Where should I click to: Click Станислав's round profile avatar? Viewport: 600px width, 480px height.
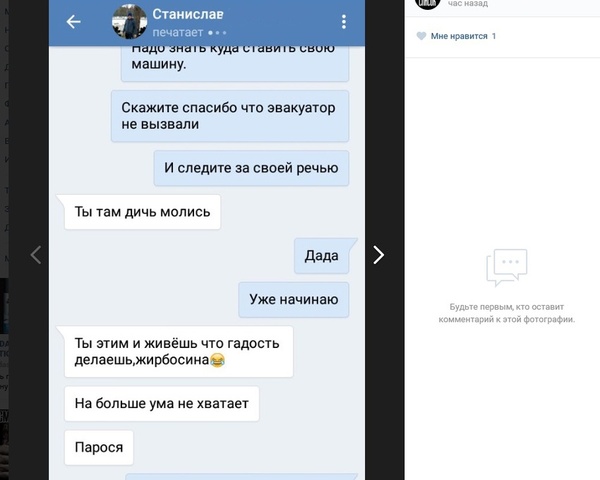coord(129,22)
